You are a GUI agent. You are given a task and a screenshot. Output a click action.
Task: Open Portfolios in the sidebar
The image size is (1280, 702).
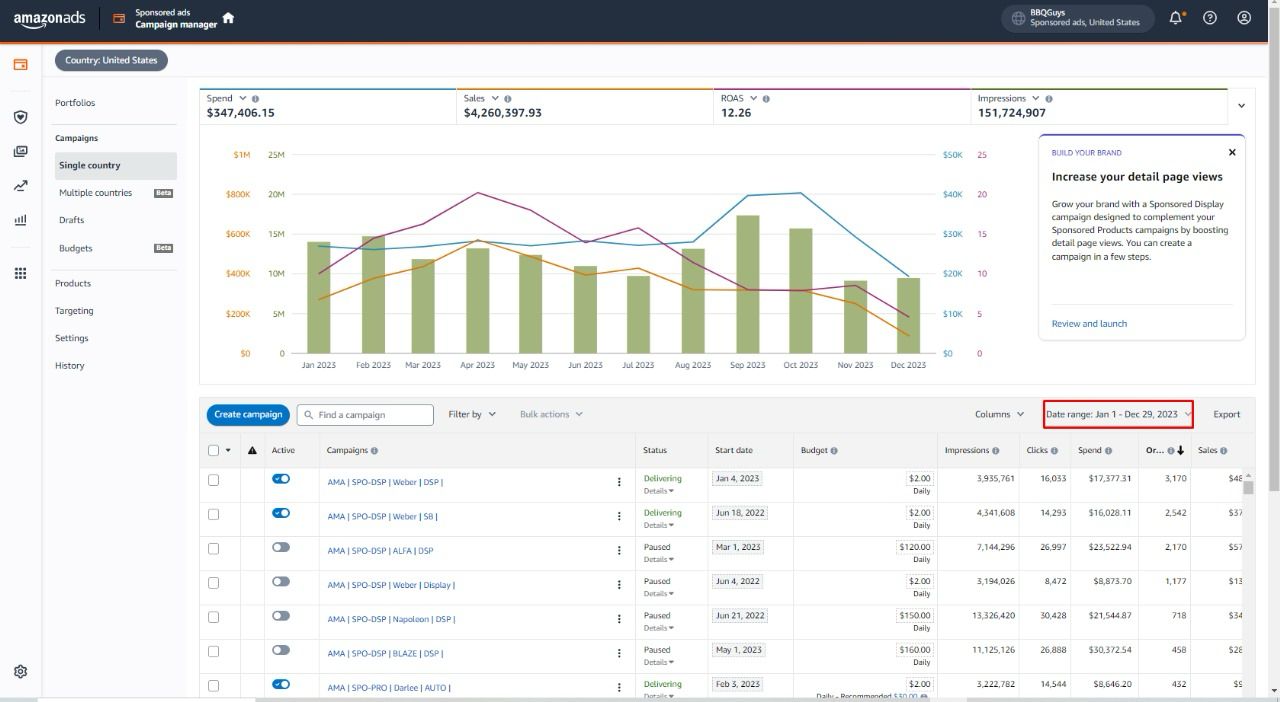[75, 103]
